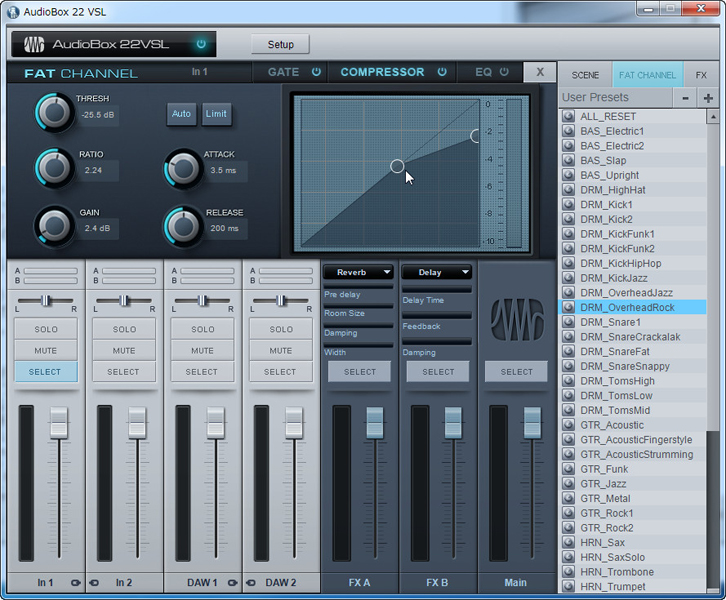Solo the In 2 channel
This screenshot has height=600, width=726.
point(124,329)
